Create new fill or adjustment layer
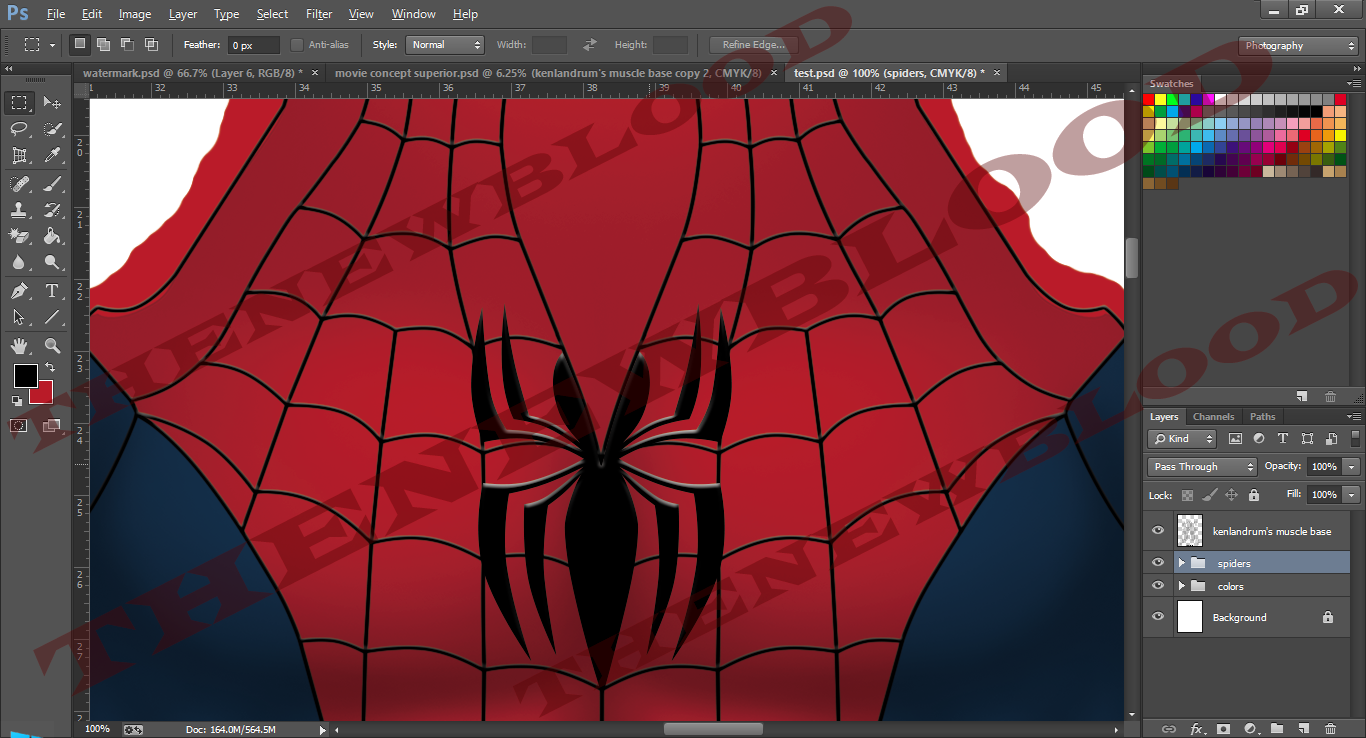This screenshot has width=1366, height=738. (1250, 729)
